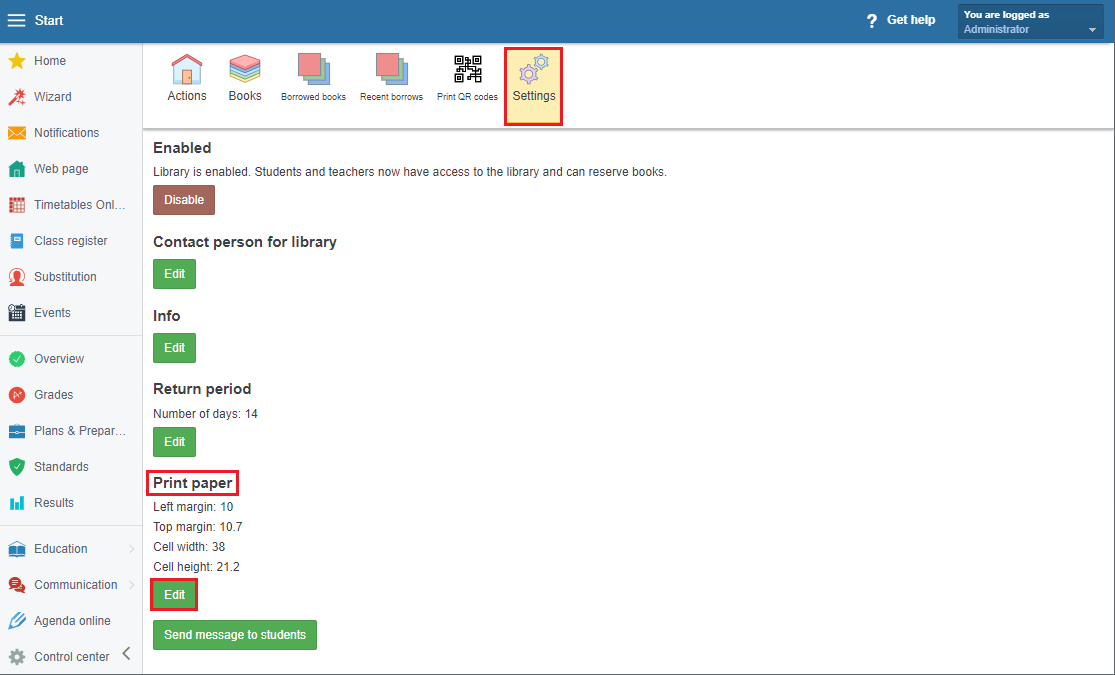The width and height of the screenshot is (1115, 675).
Task: Expand the Education submenu chevron
Action: (132, 549)
